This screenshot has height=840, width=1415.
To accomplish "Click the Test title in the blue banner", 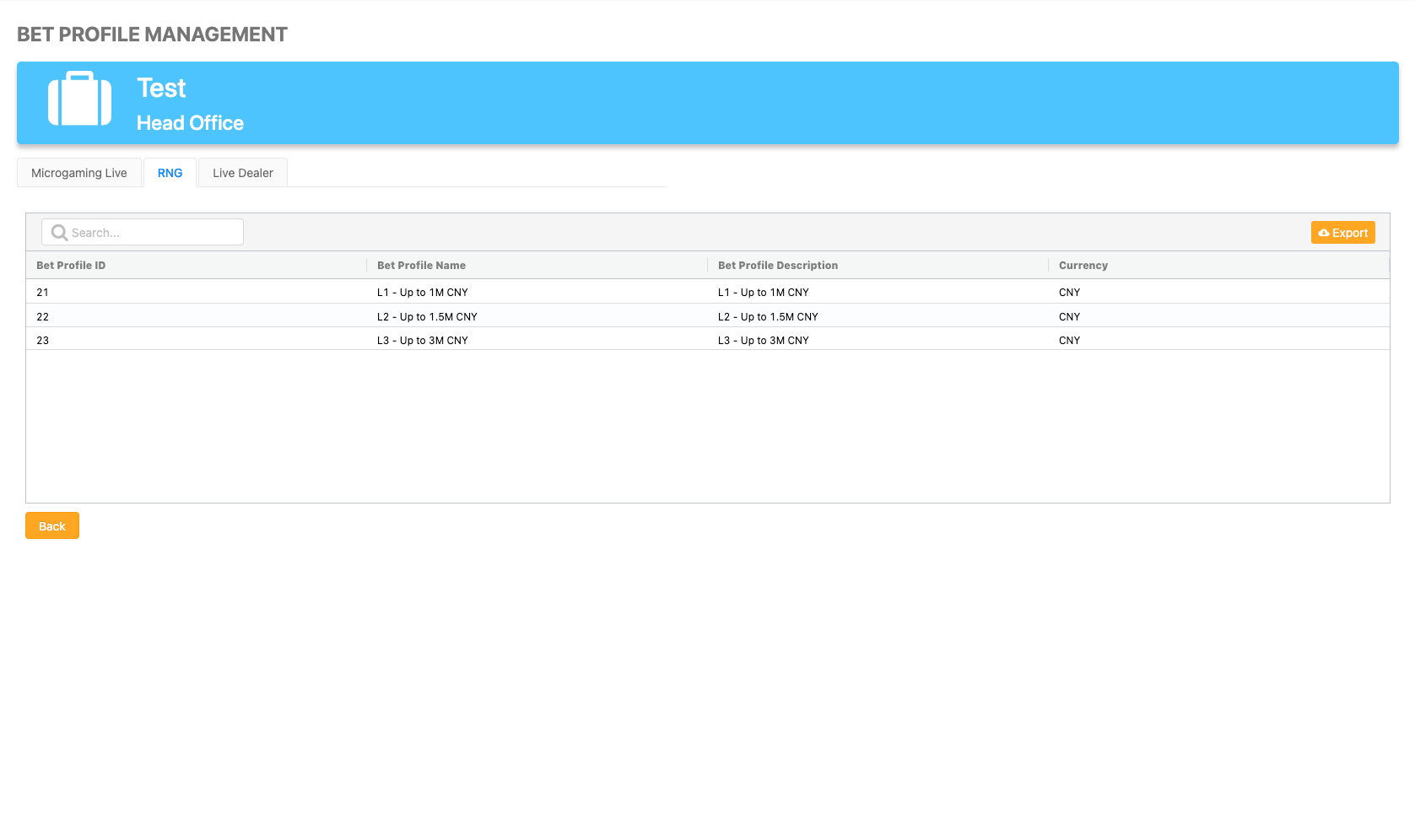I will click(161, 89).
